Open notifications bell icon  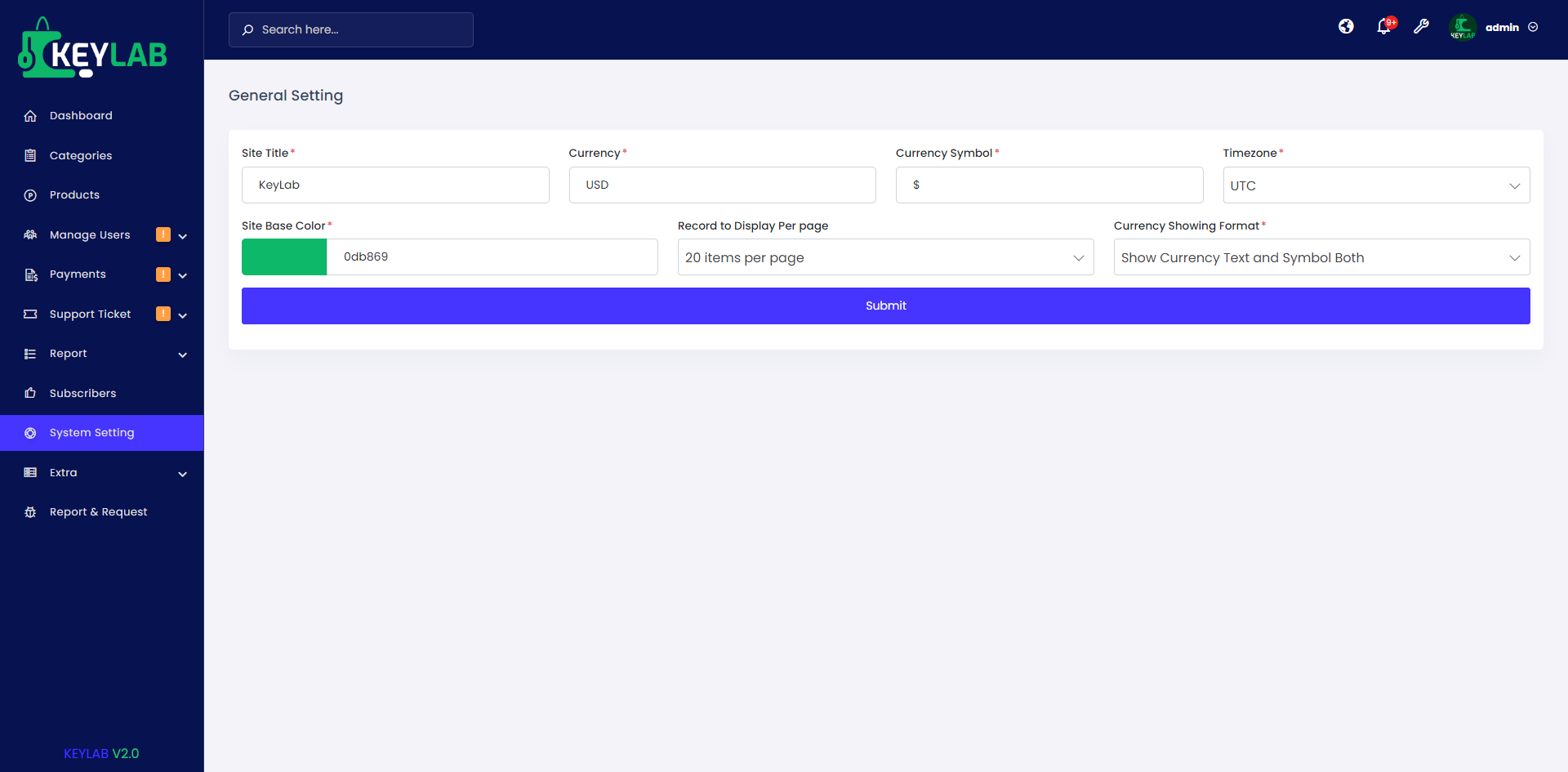tap(1384, 27)
